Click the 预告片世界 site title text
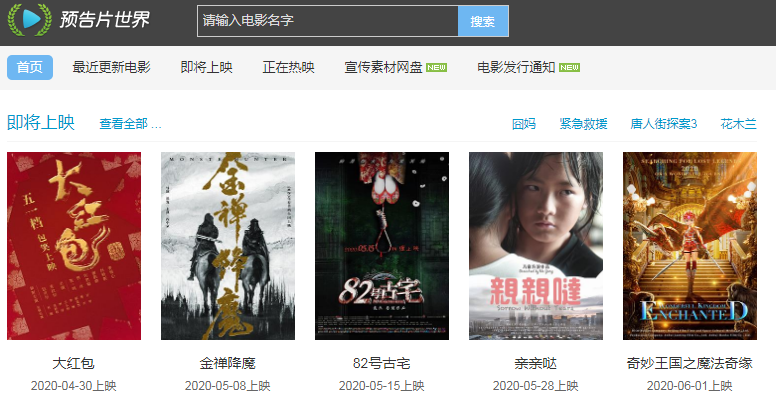Image resolution: width=776 pixels, height=404 pixels. point(104,20)
